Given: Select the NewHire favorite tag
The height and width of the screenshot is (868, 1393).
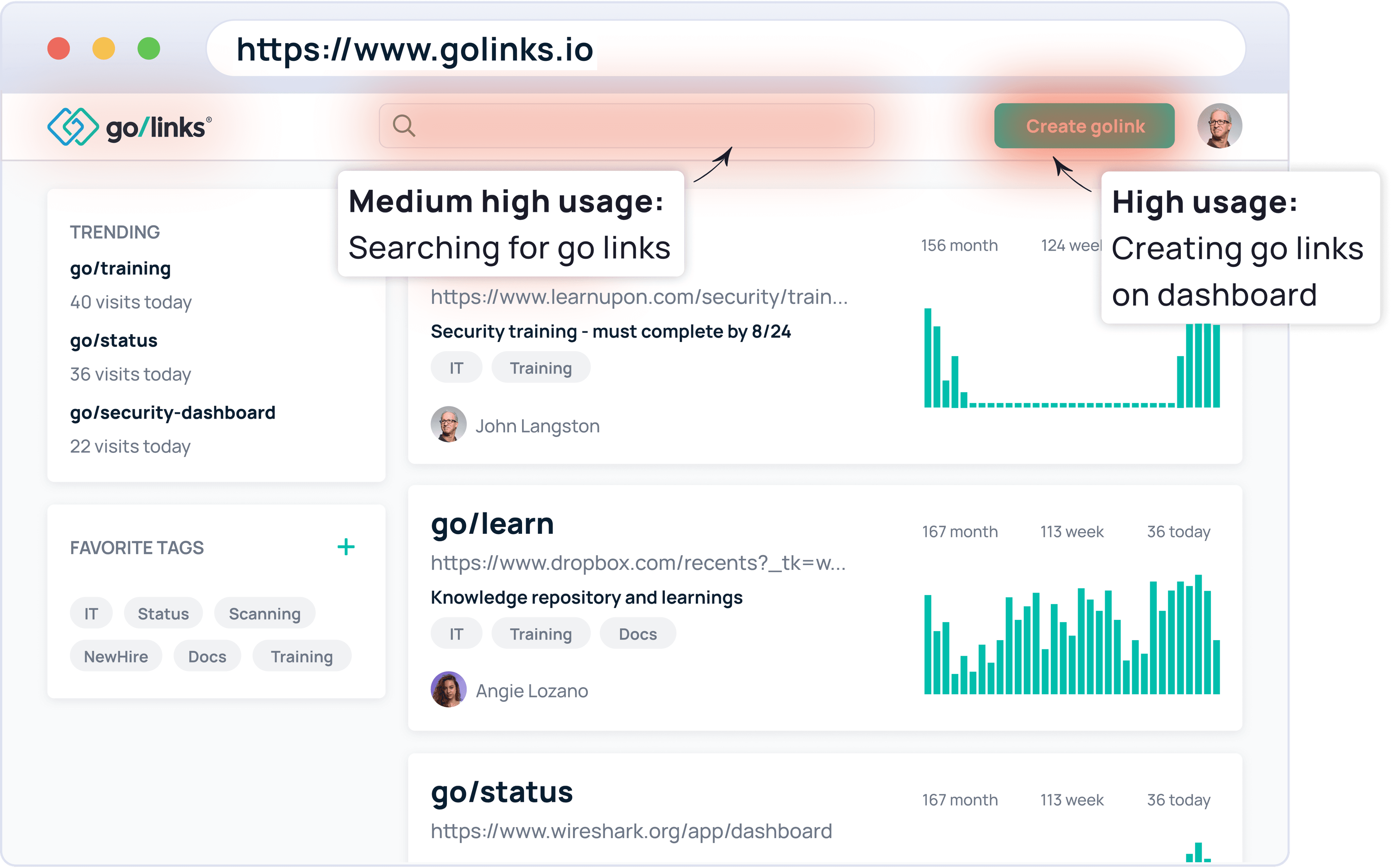Looking at the screenshot, I should pos(116,656).
